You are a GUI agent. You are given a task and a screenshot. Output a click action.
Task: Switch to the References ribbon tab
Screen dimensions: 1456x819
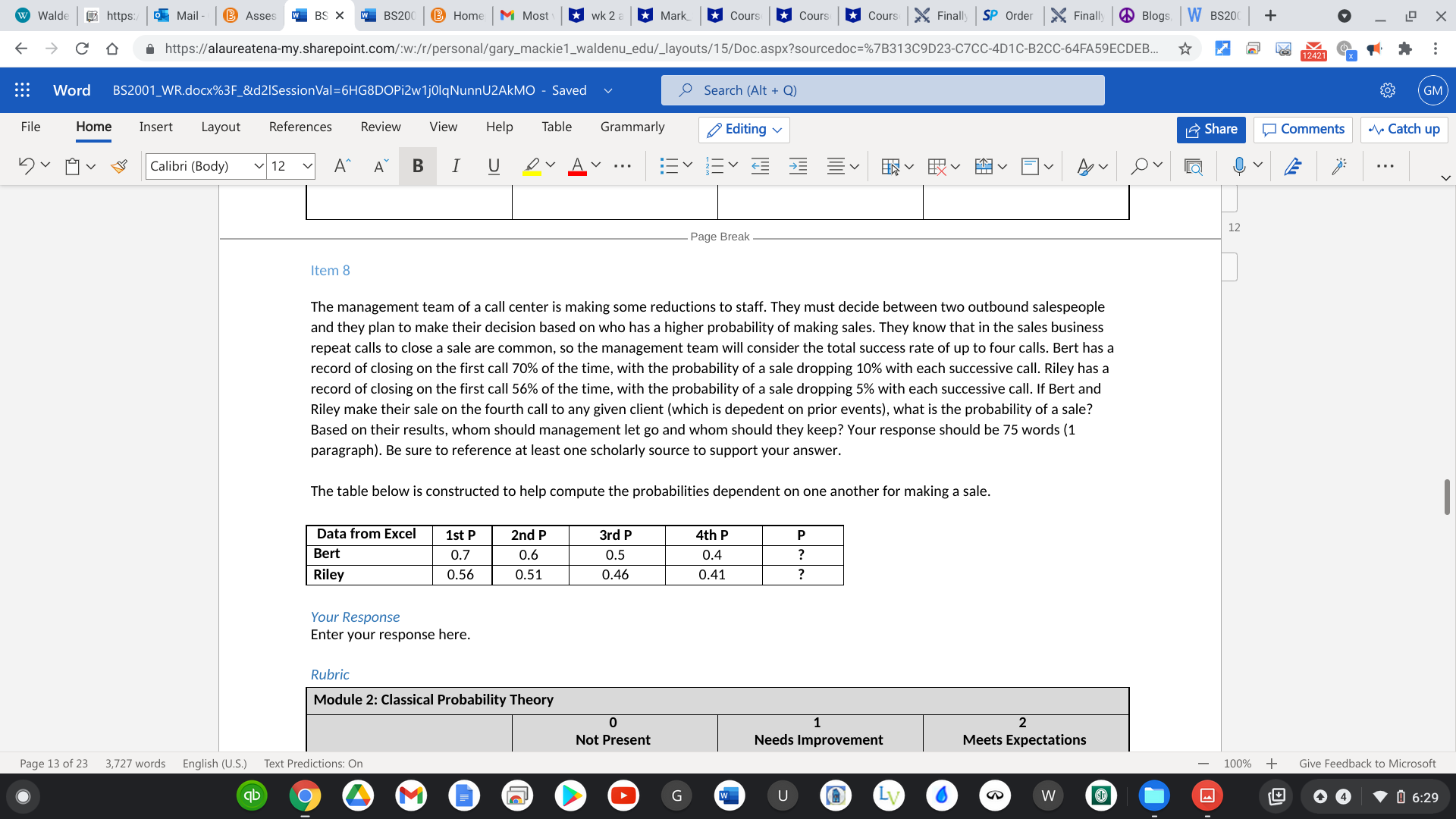click(300, 127)
